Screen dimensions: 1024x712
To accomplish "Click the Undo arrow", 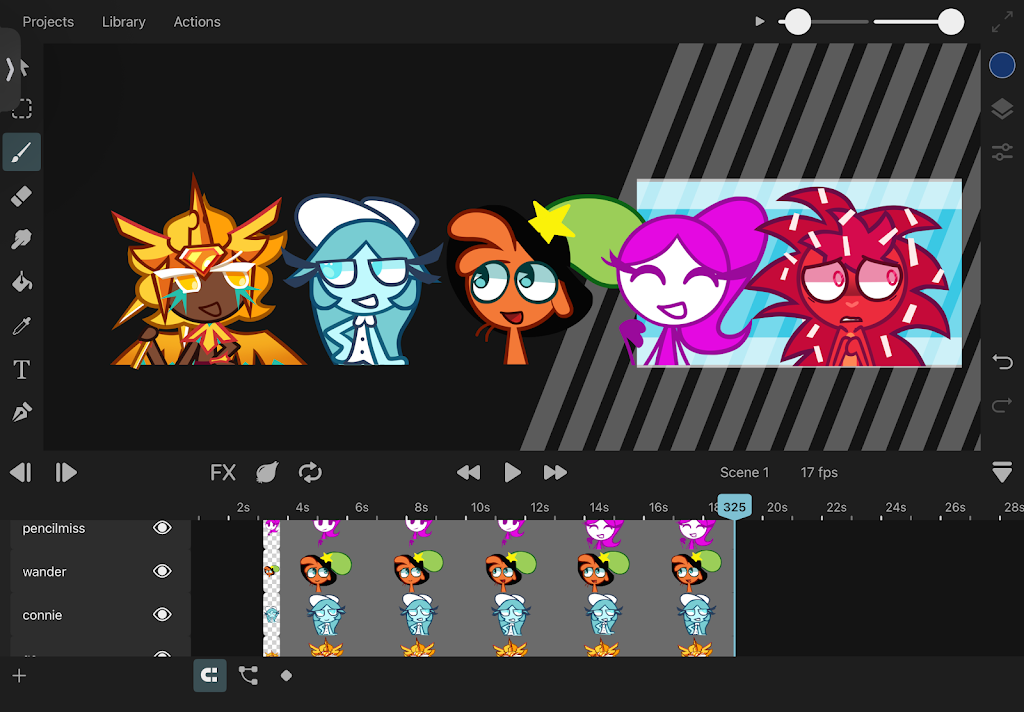I will click(x=1002, y=361).
